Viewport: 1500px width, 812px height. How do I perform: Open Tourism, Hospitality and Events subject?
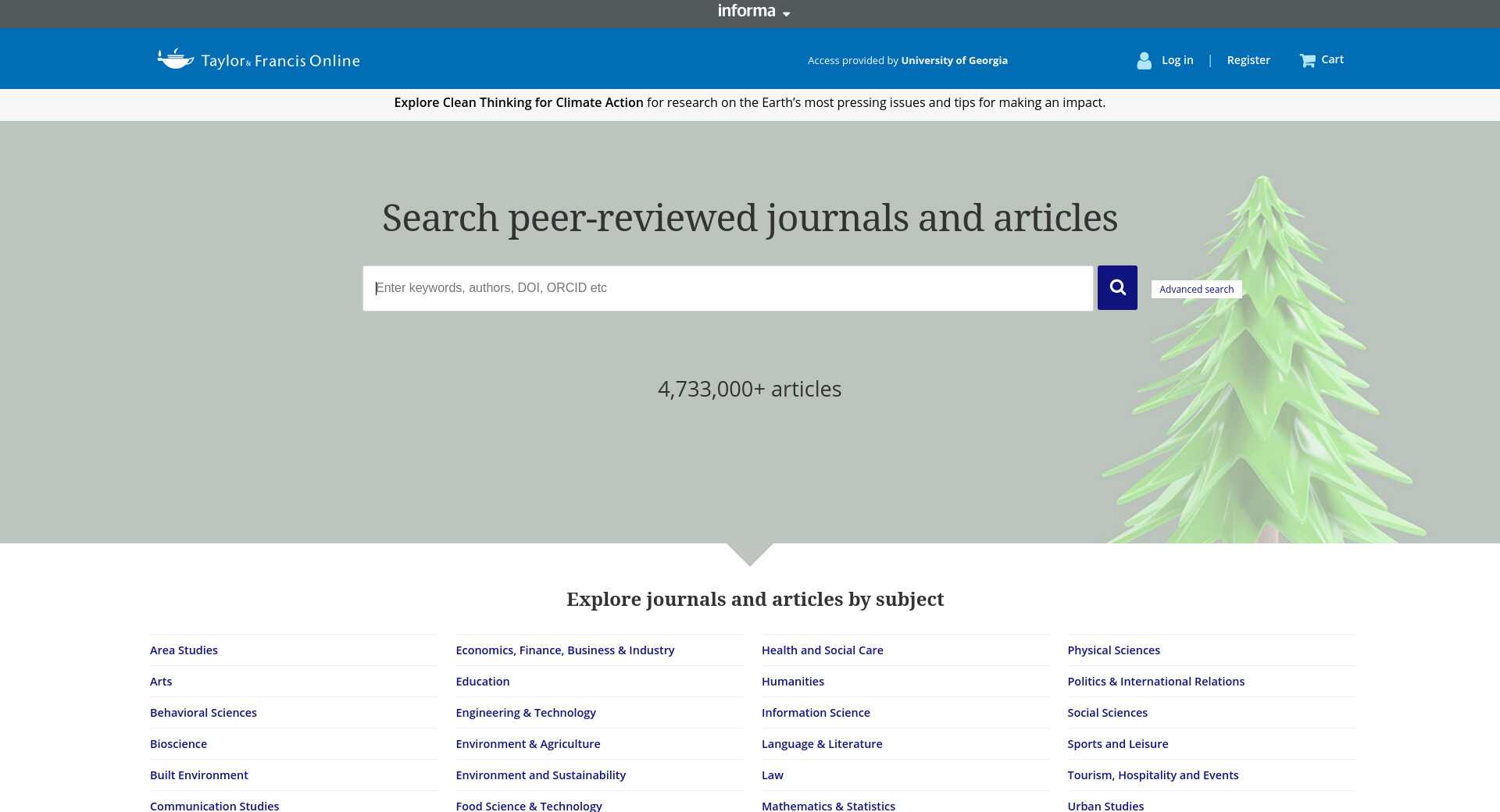pyautogui.click(x=1152, y=775)
